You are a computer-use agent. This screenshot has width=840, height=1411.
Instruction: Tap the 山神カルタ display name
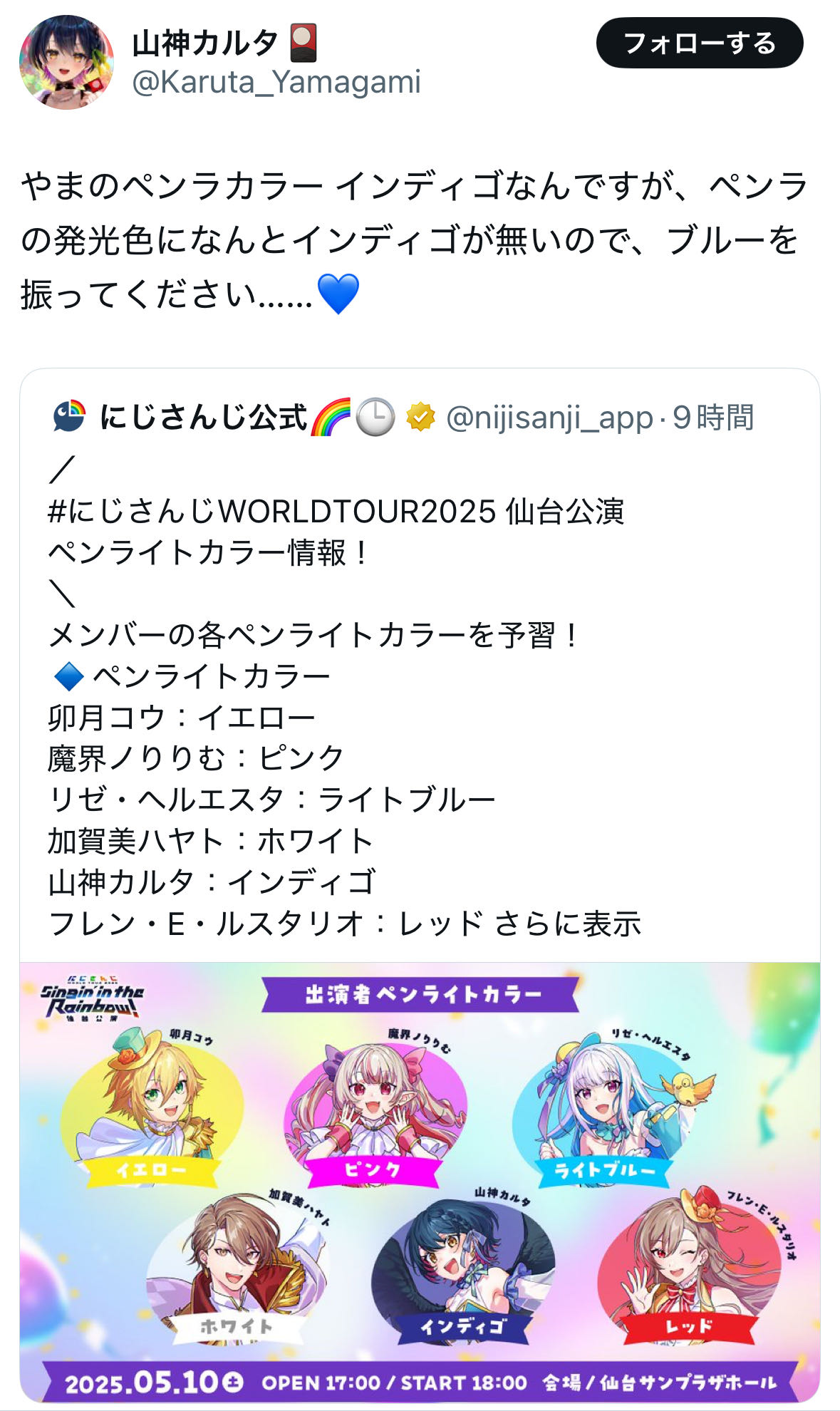(205, 43)
